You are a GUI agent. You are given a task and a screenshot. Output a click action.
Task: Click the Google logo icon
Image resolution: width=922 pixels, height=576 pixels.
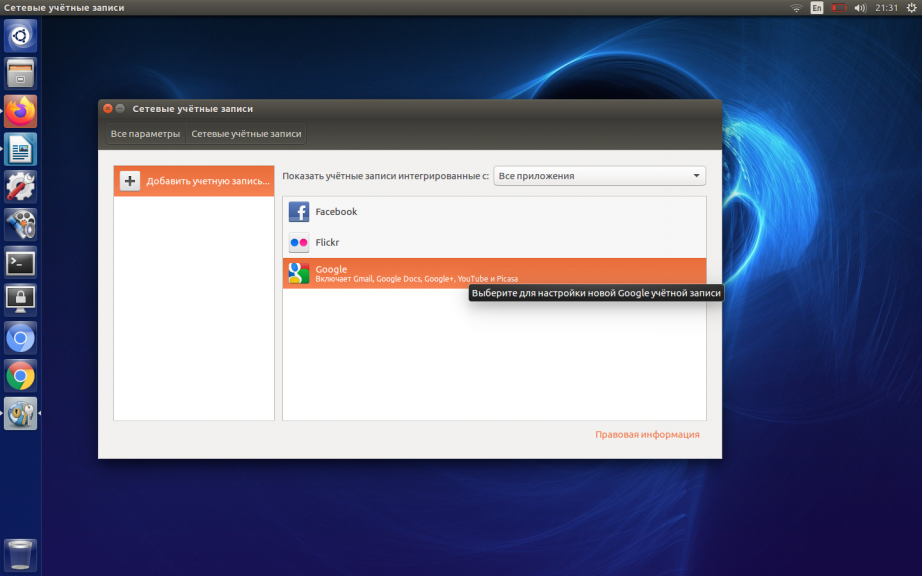point(298,273)
